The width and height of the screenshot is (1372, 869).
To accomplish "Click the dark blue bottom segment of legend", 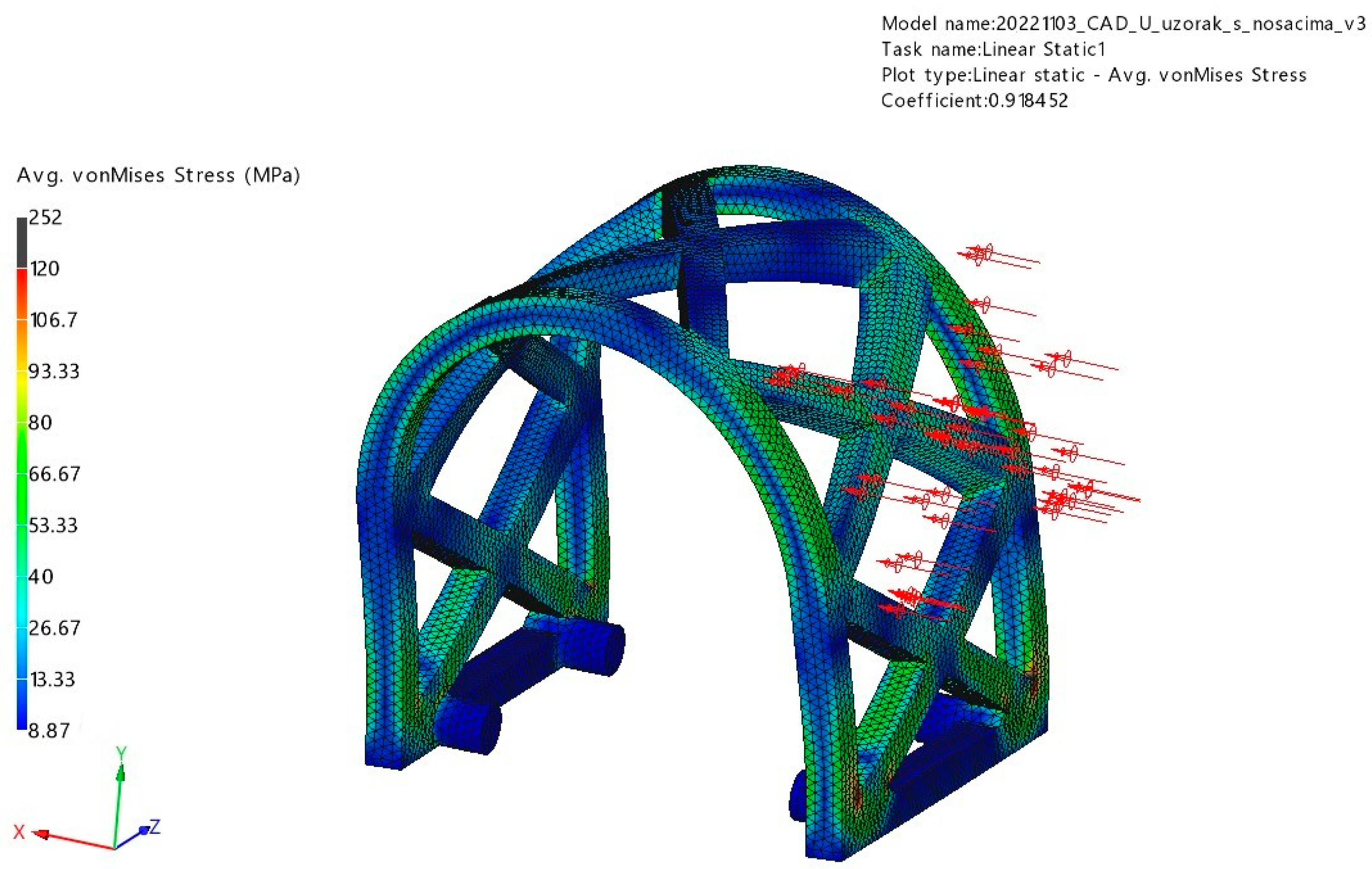I will coord(22,704).
